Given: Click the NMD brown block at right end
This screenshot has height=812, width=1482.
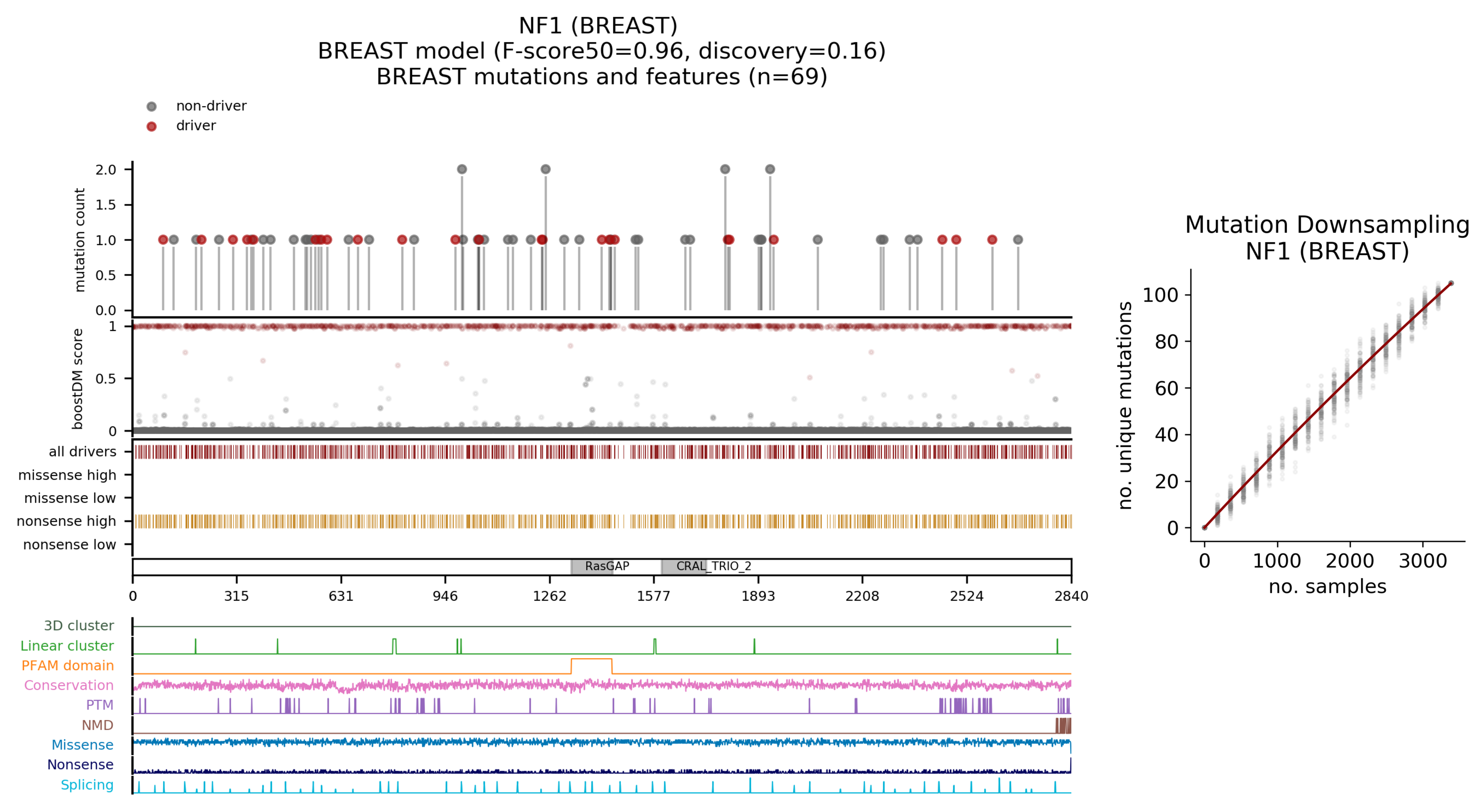Looking at the screenshot, I should coord(1063,725).
